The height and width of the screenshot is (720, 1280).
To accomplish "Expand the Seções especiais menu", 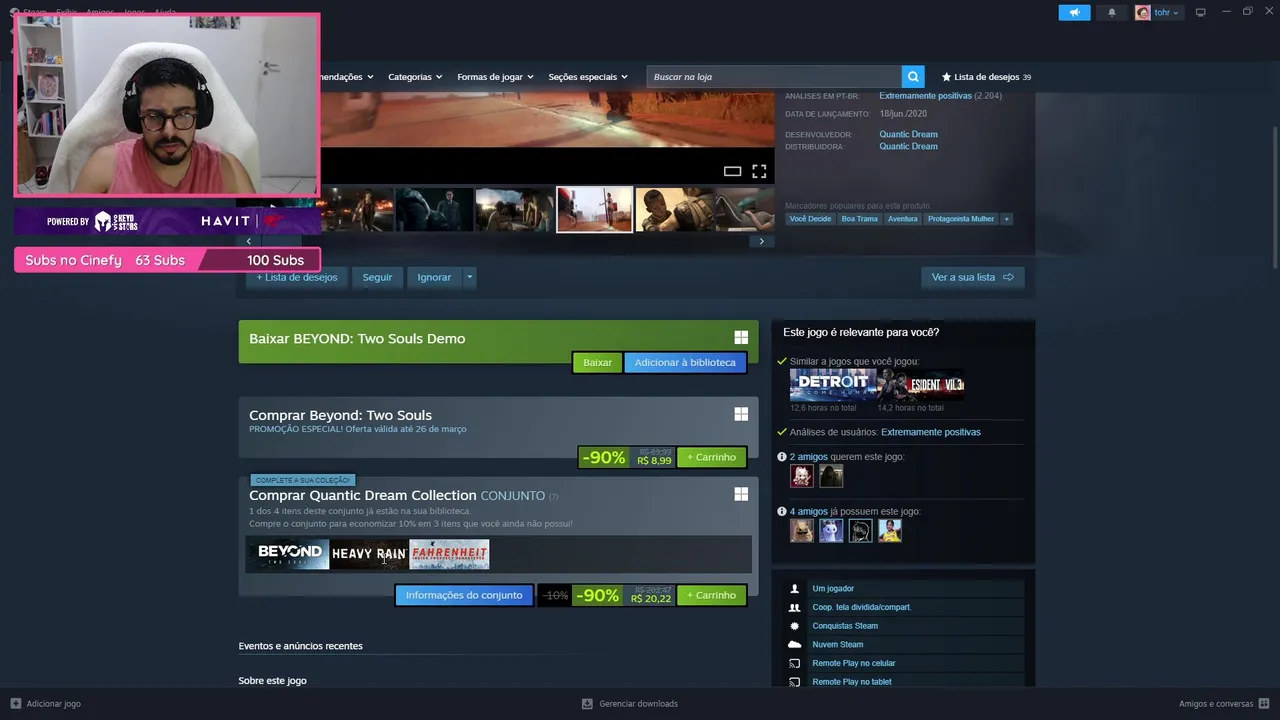I will (588, 77).
